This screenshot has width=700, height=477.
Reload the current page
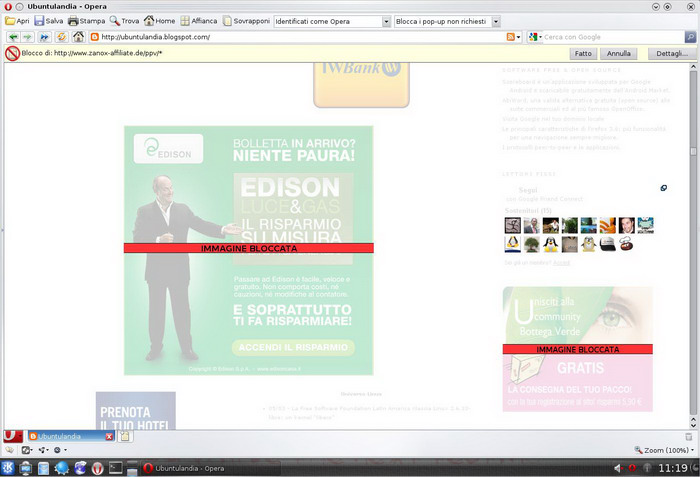click(60, 37)
